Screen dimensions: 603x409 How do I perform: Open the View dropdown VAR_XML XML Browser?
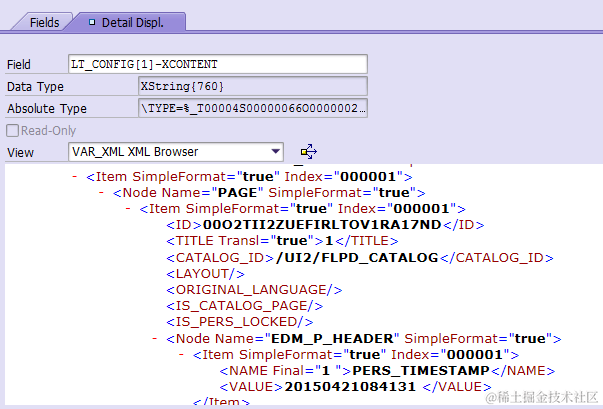pyautogui.click(x=176, y=152)
